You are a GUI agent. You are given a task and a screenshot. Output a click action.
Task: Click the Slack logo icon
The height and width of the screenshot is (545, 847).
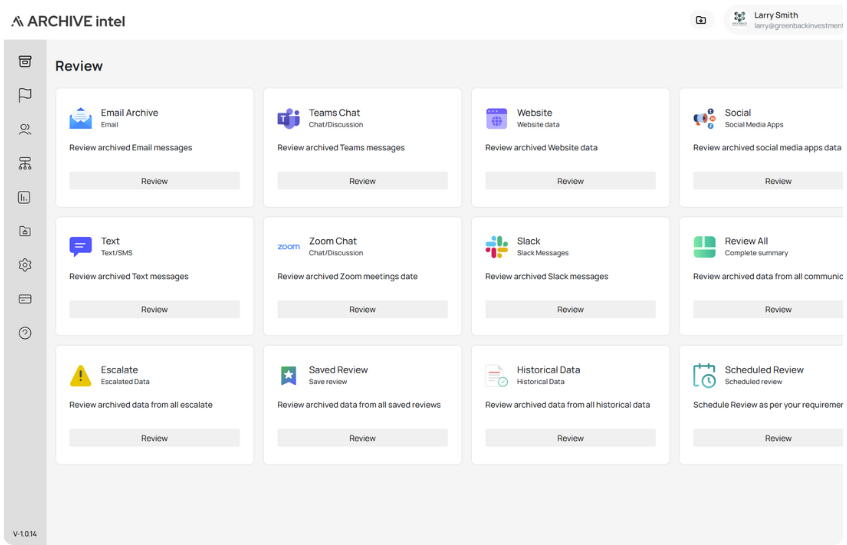[x=496, y=247]
